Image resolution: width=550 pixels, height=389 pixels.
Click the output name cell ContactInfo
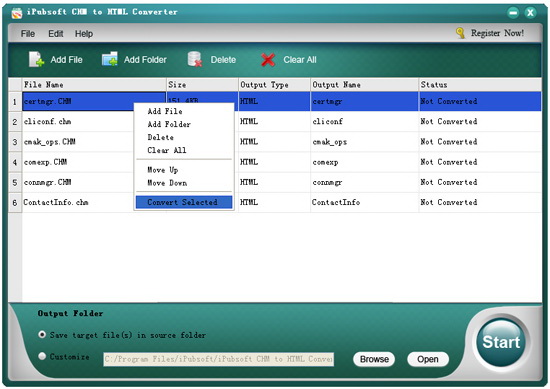[364, 202]
